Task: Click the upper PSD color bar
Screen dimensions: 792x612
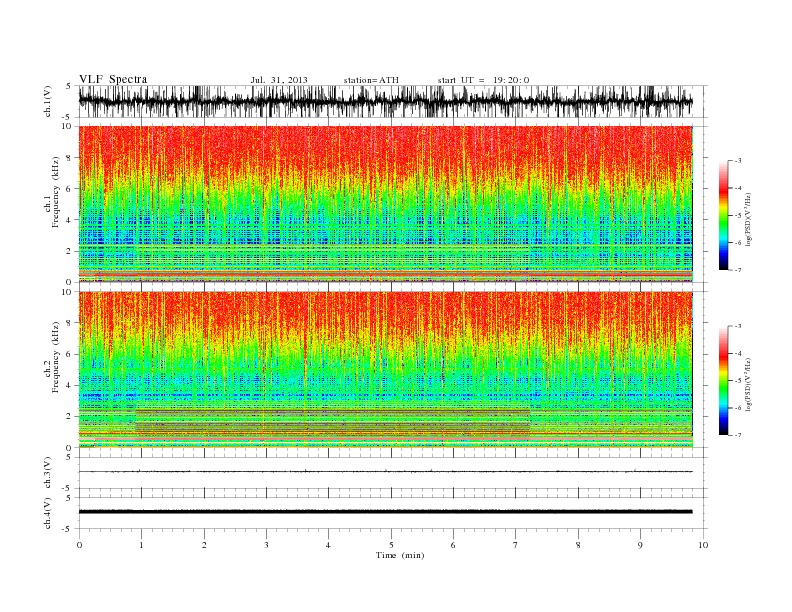Action: click(723, 215)
